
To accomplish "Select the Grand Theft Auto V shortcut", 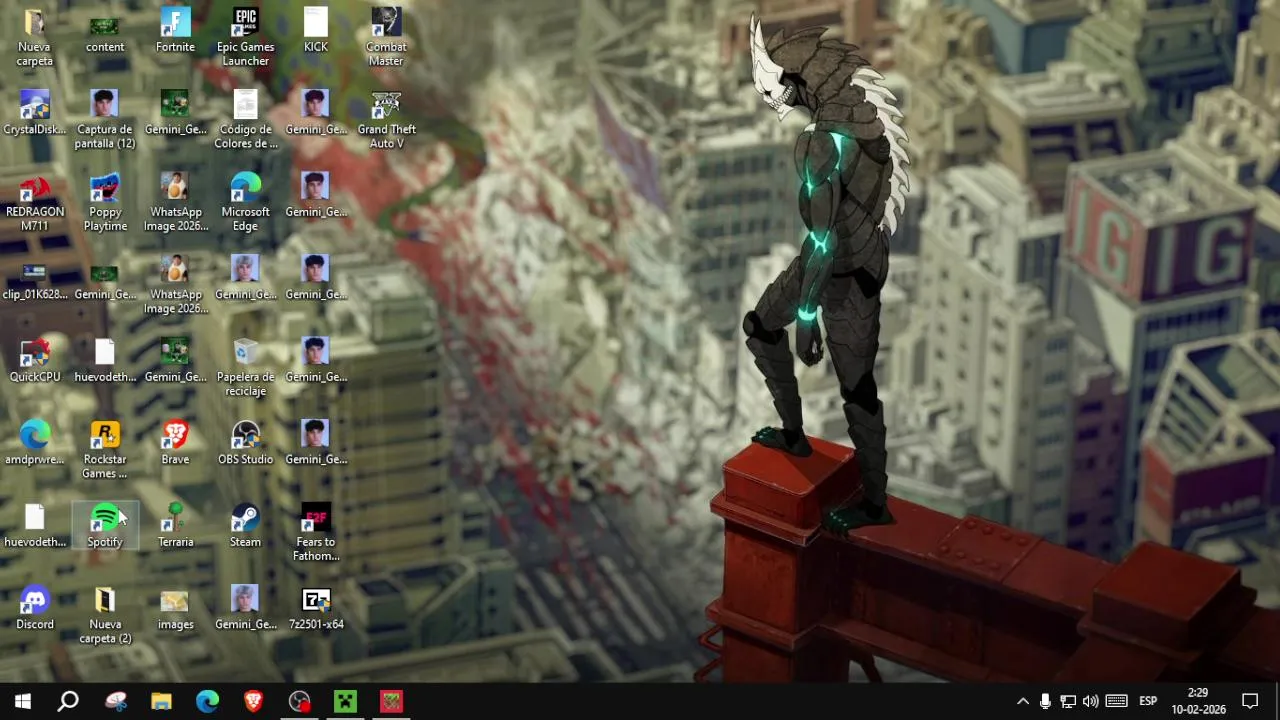I will [x=386, y=119].
